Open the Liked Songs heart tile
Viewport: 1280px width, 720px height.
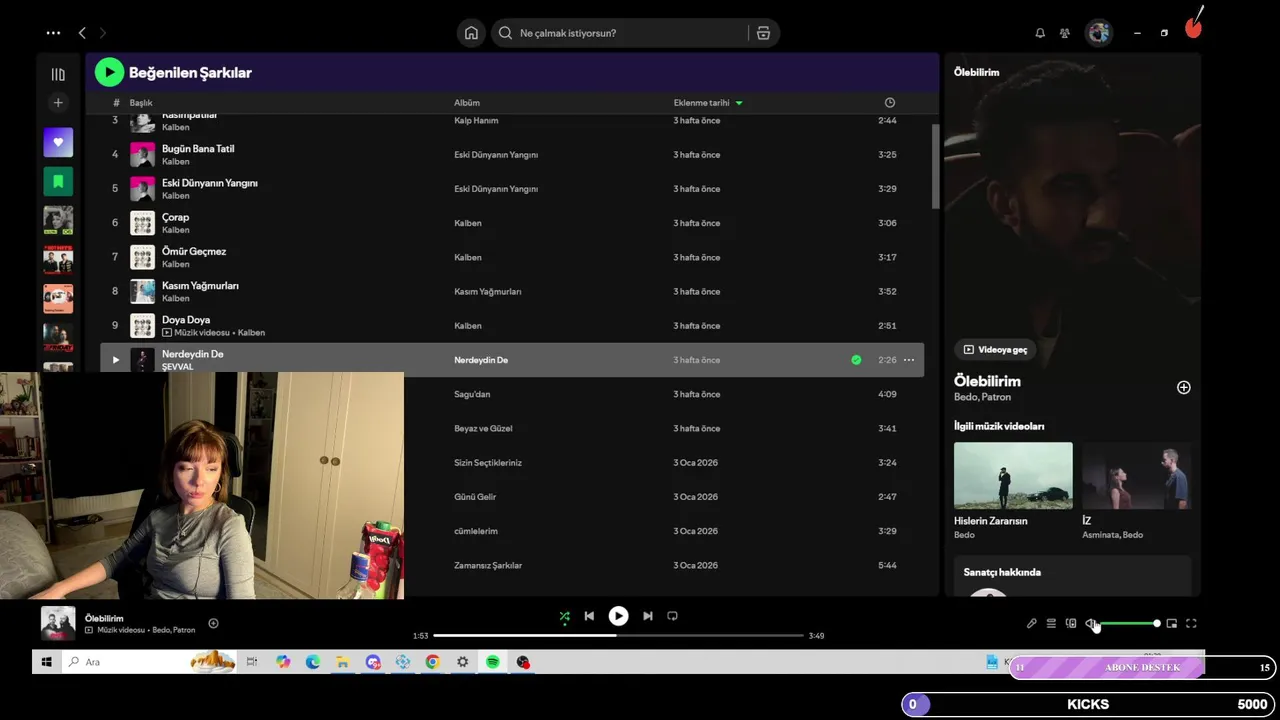coord(58,142)
